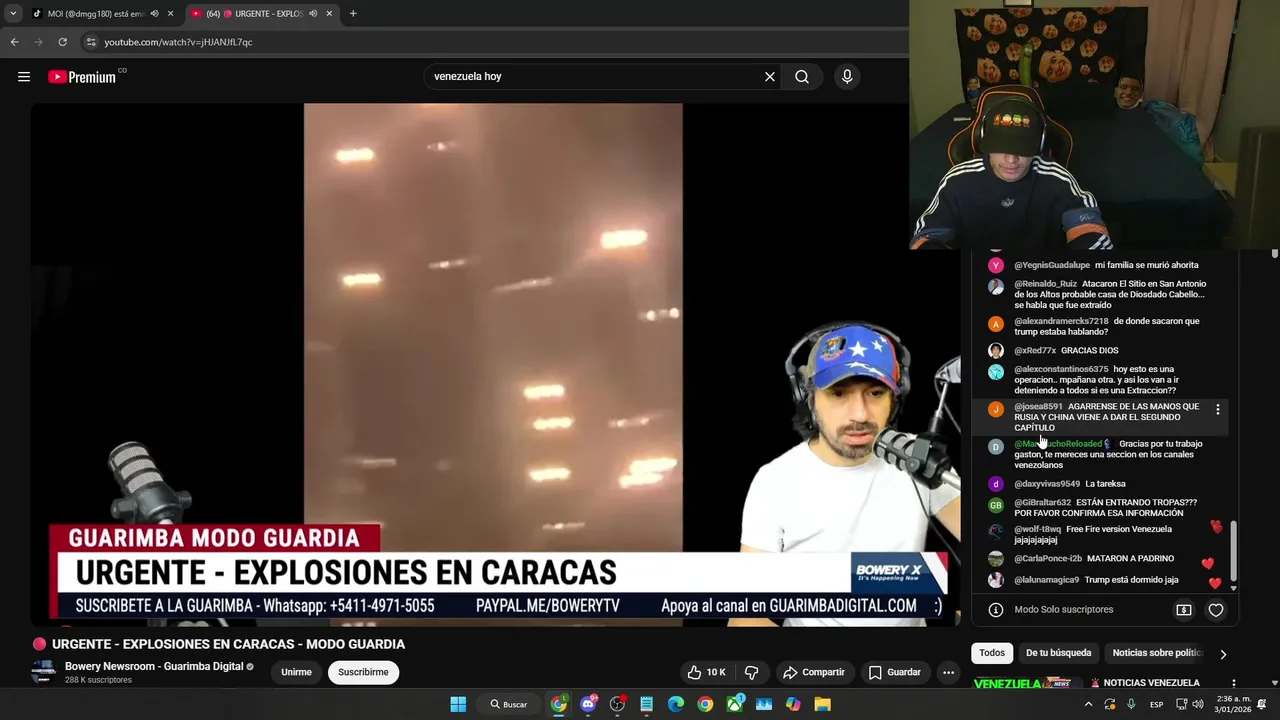Image resolution: width=1280 pixels, height=720 pixels.
Task: Click @CarlaPonce-i2b username in chat
Action: (1048, 559)
